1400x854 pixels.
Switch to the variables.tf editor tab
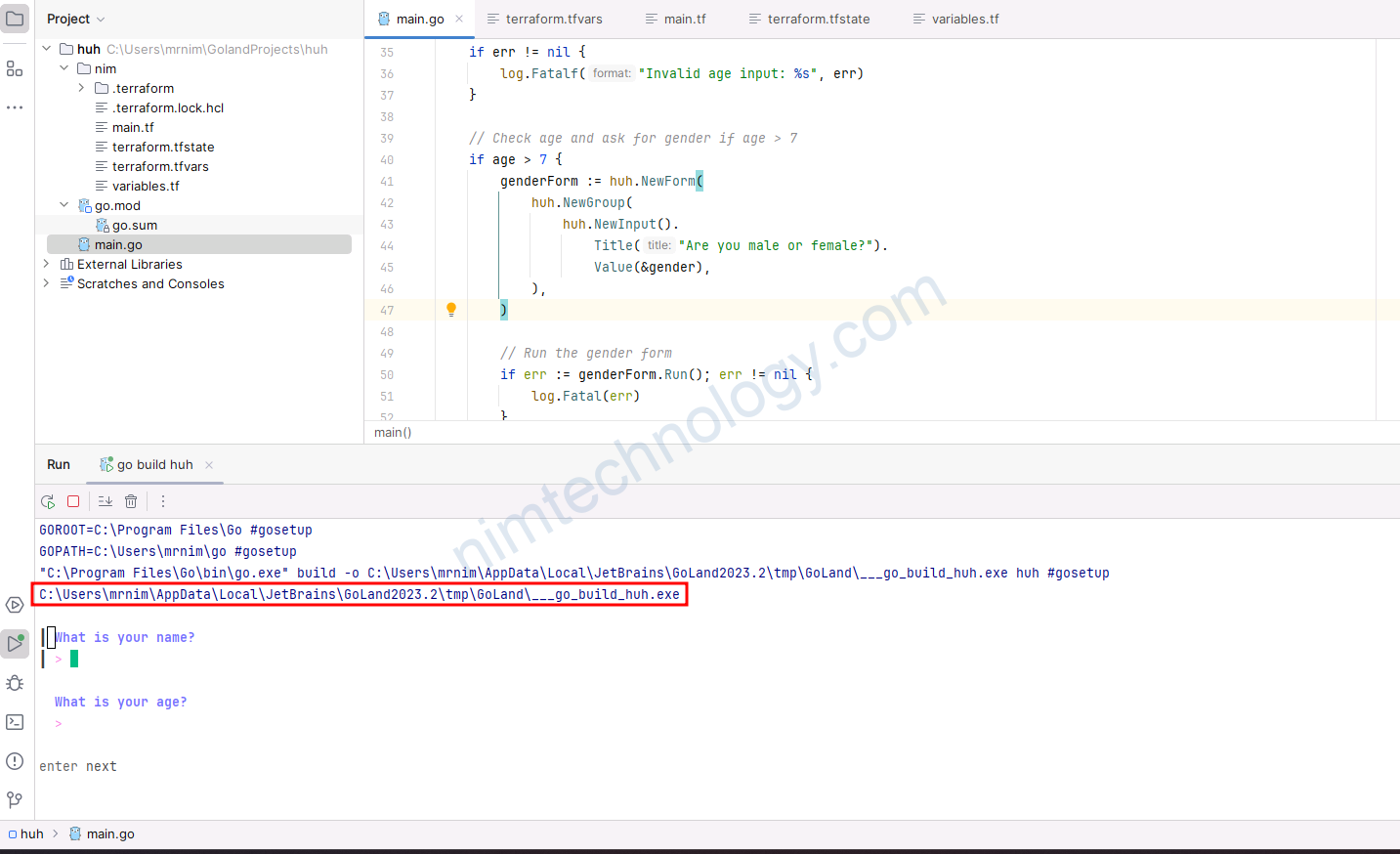coord(964,19)
